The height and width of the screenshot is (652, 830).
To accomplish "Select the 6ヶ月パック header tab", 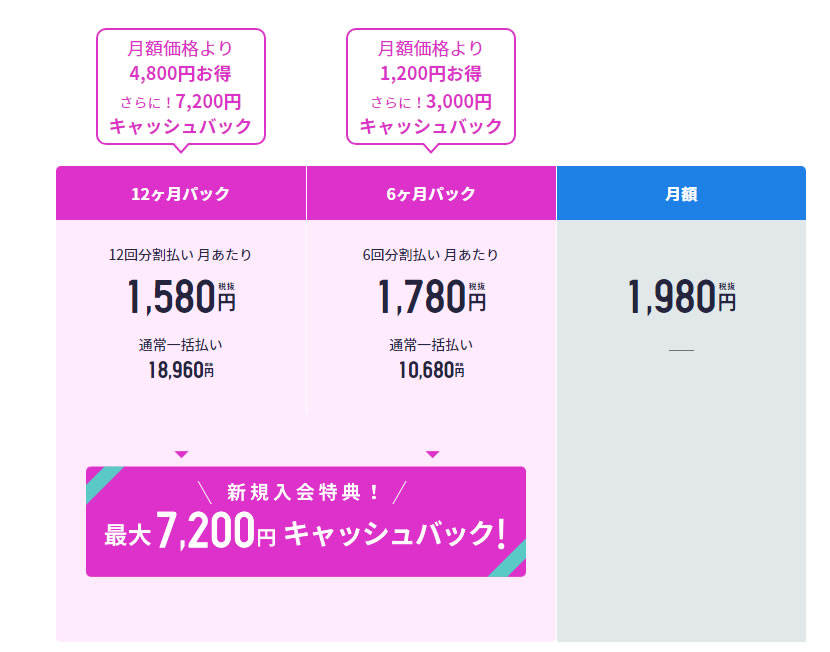I will click(431, 193).
